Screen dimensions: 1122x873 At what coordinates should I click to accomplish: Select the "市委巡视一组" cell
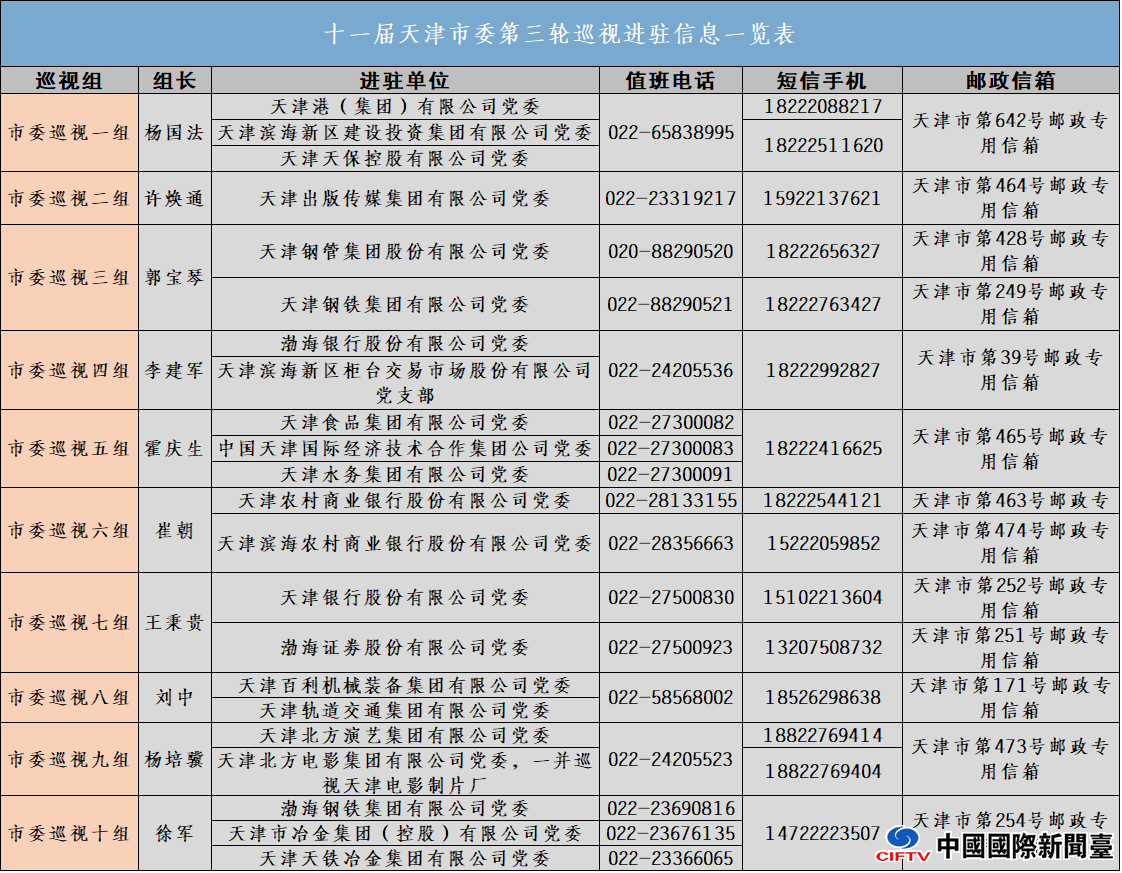pos(69,132)
